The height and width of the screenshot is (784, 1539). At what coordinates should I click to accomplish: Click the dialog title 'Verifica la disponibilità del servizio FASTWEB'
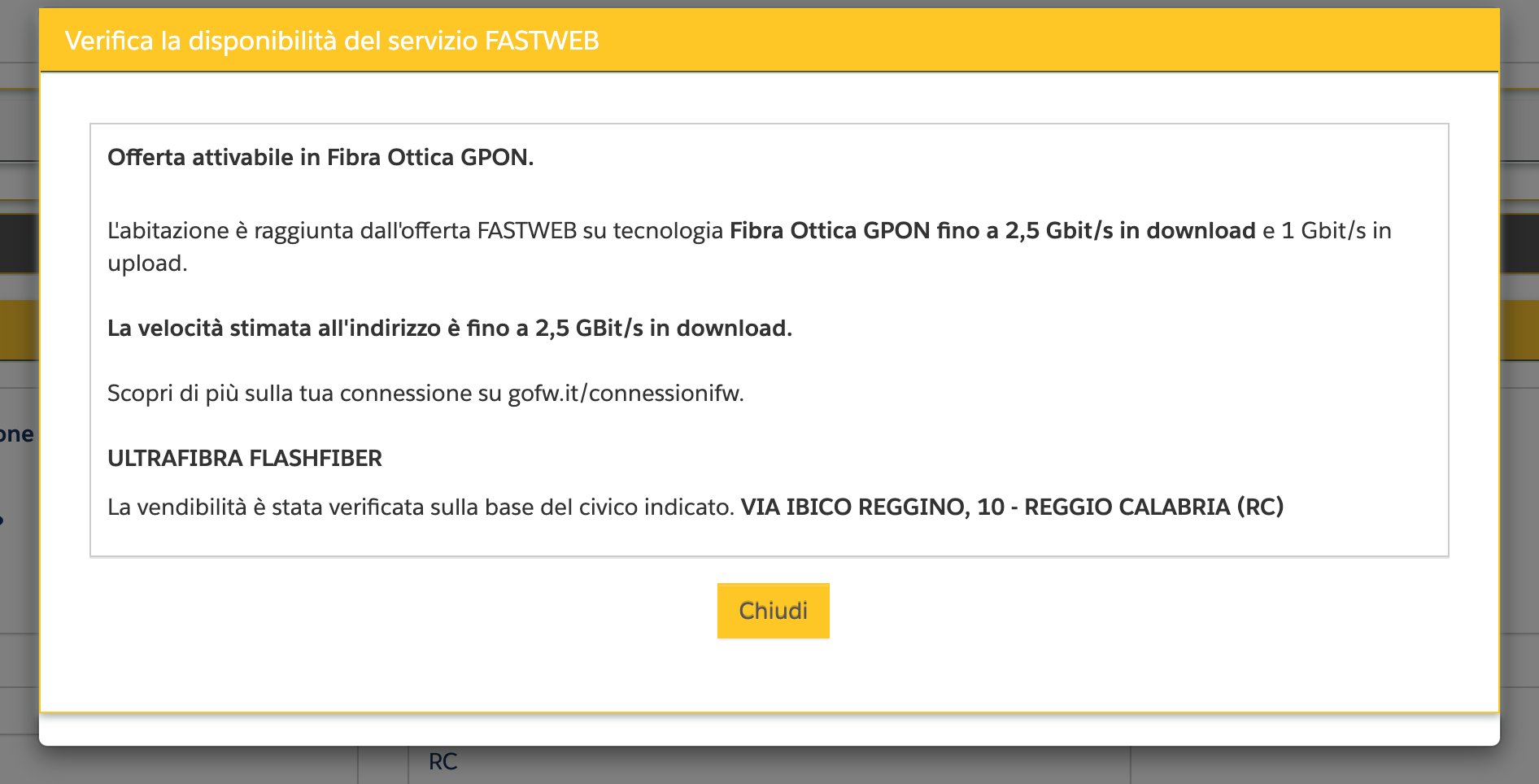[332, 41]
